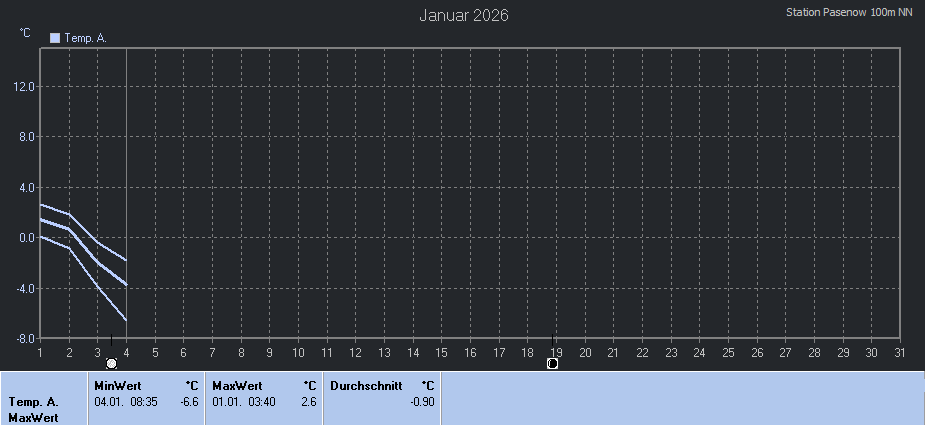Select the Durchschnitt column header
This screenshot has height=425, width=925.
[366, 385]
